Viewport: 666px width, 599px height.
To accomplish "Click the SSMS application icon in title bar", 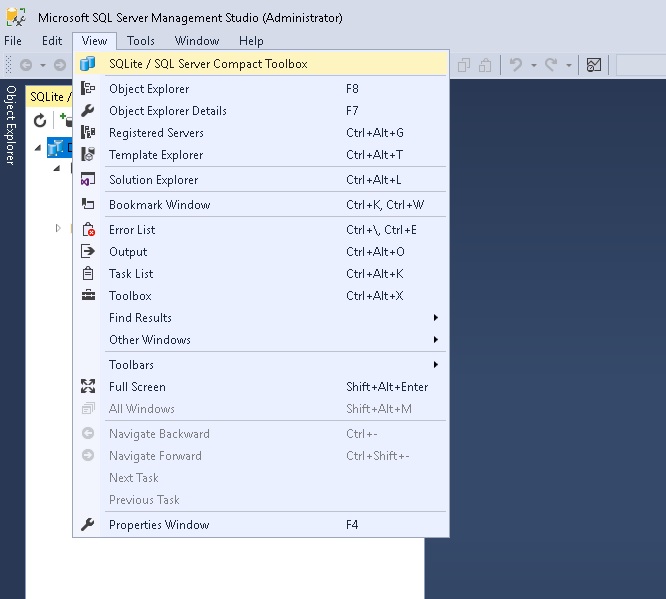I will pos(16,17).
